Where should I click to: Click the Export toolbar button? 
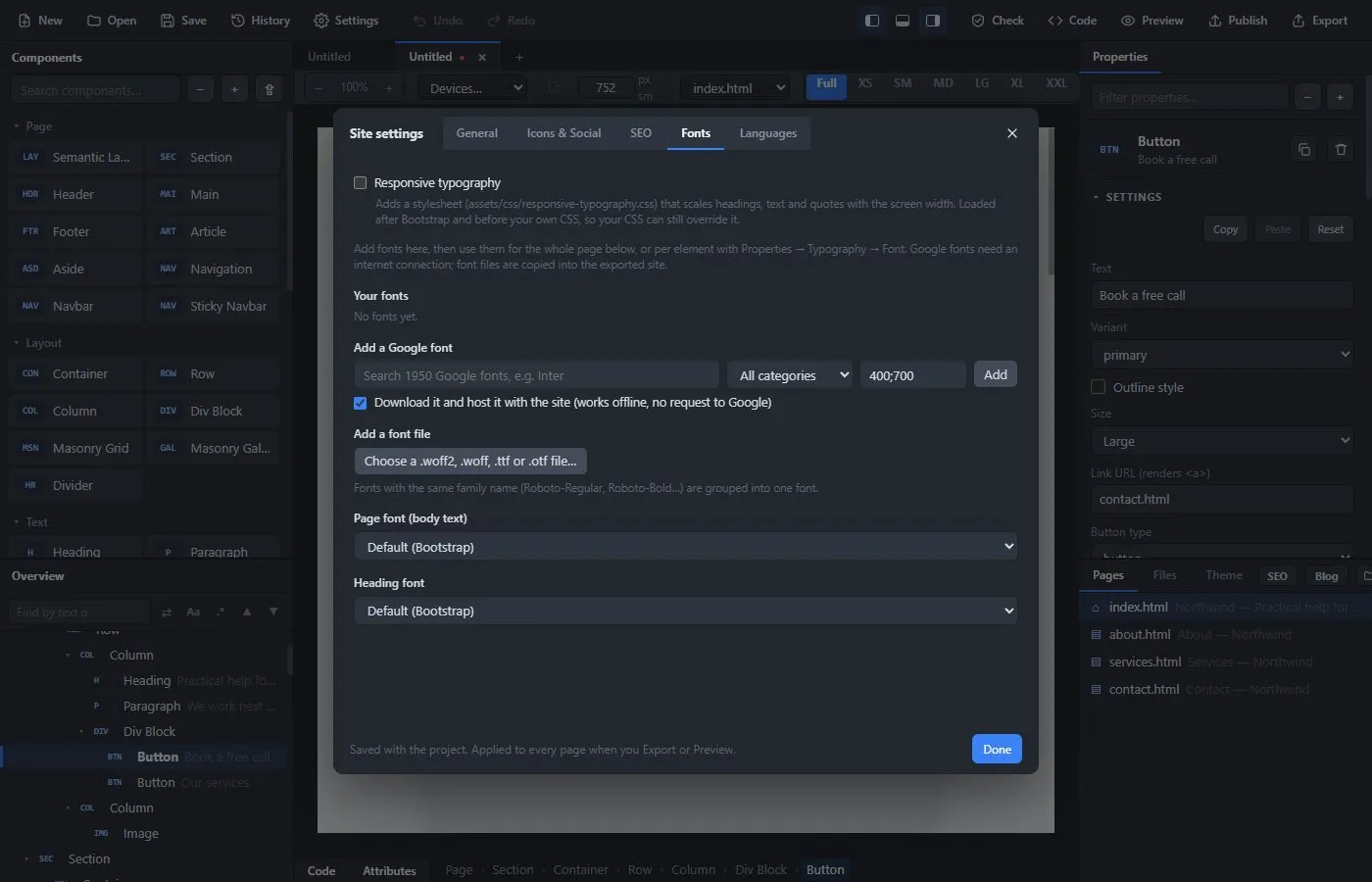click(1320, 21)
